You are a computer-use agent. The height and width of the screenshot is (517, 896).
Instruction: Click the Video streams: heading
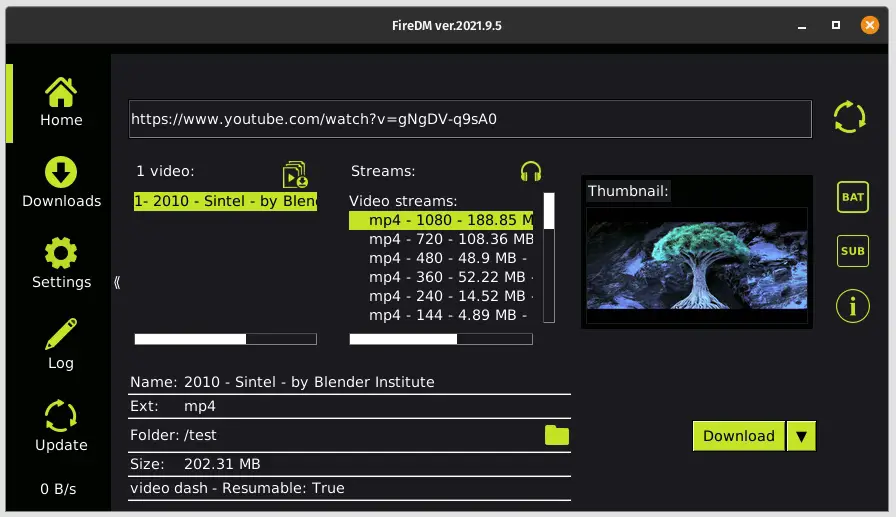point(403,201)
